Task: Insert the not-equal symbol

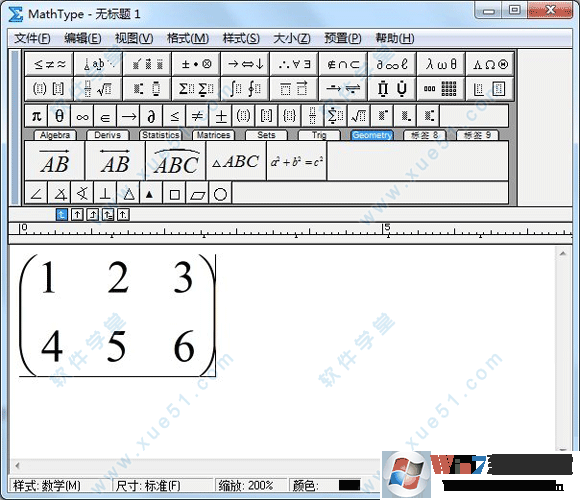Action: [x=198, y=116]
